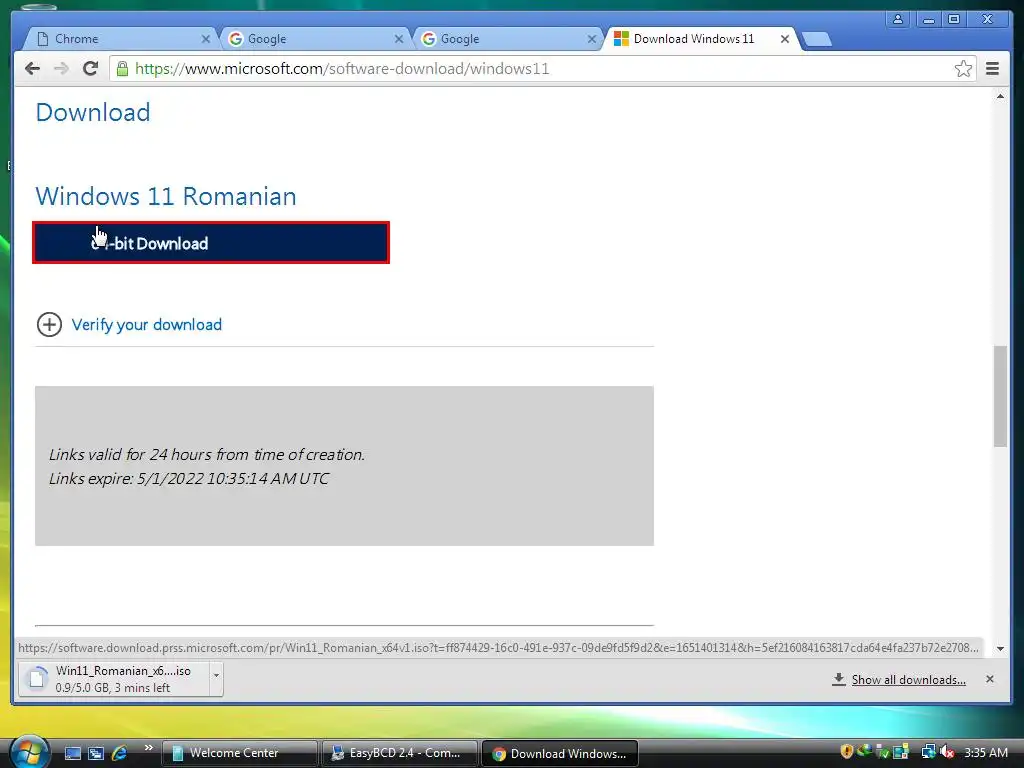
Task: Click the 3:35 AM system clock
Action: click(986, 752)
